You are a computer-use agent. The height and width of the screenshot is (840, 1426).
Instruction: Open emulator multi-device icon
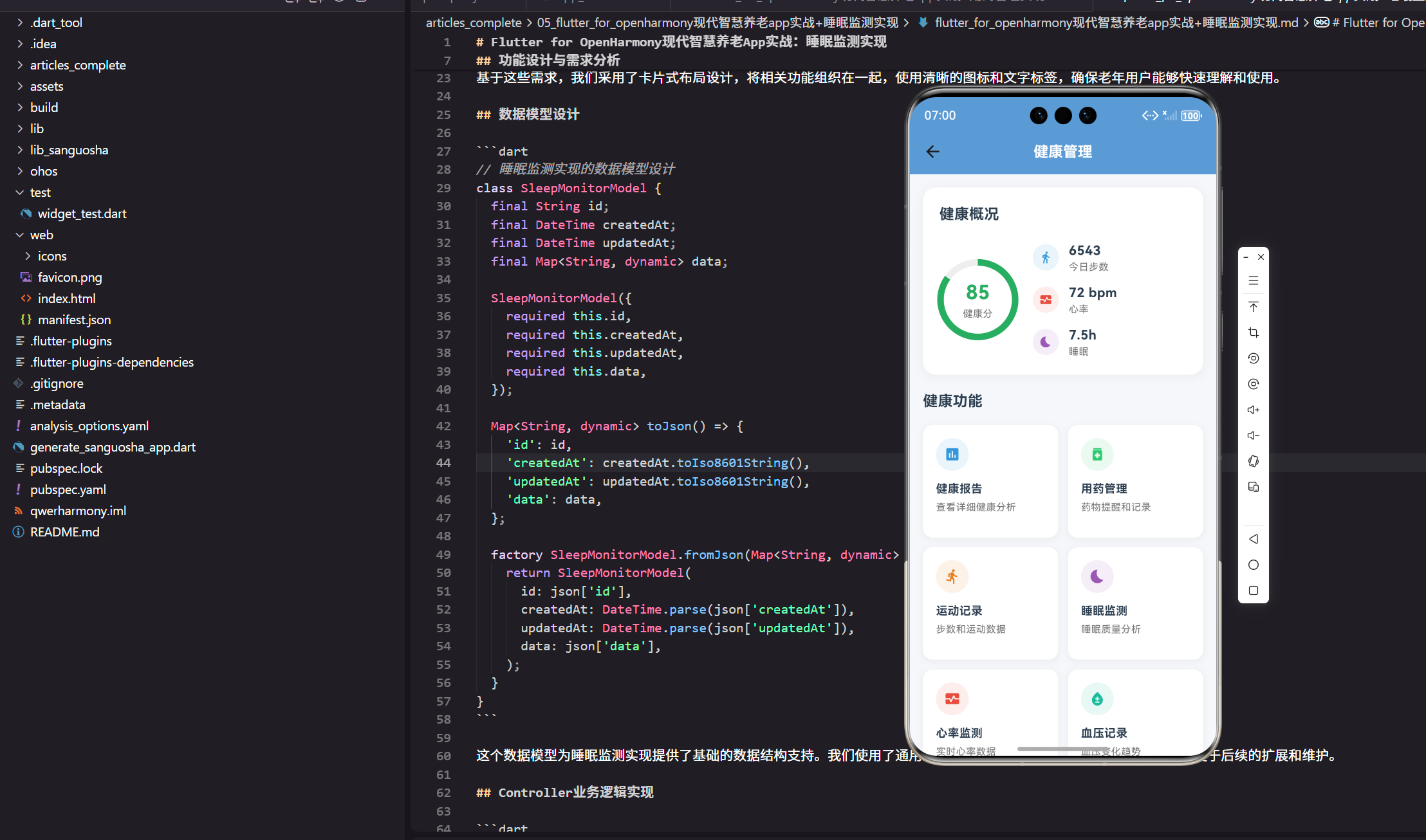tap(1253, 487)
